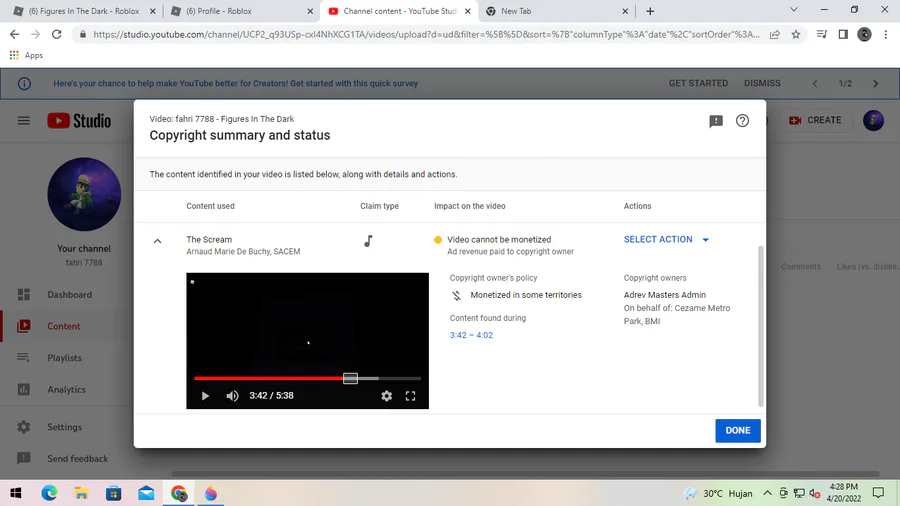Image resolution: width=900 pixels, height=506 pixels.
Task: Open File Explorer from taskbar
Action: click(x=81, y=493)
